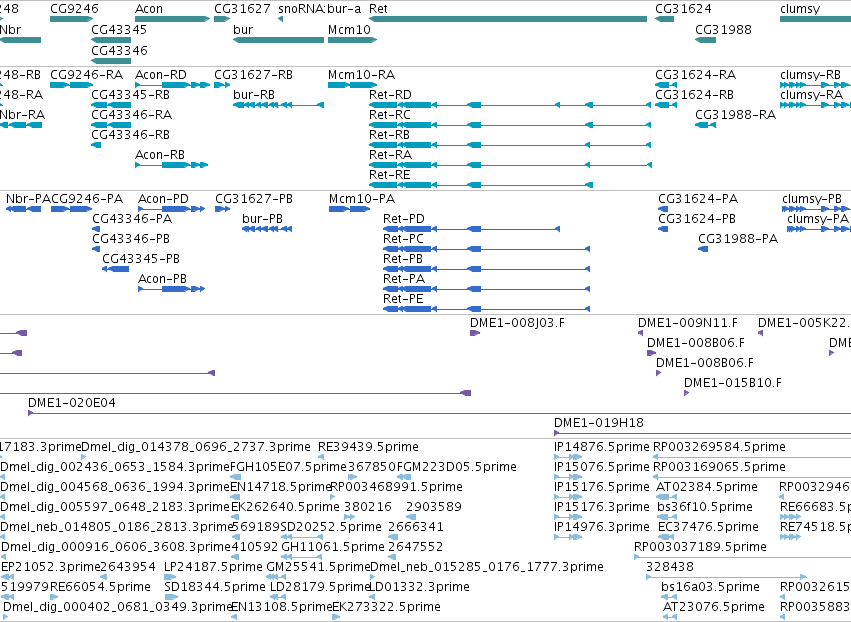The width and height of the screenshot is (851, 622).
Task: Open transcript Ret-RD
Action: [390, 94]
